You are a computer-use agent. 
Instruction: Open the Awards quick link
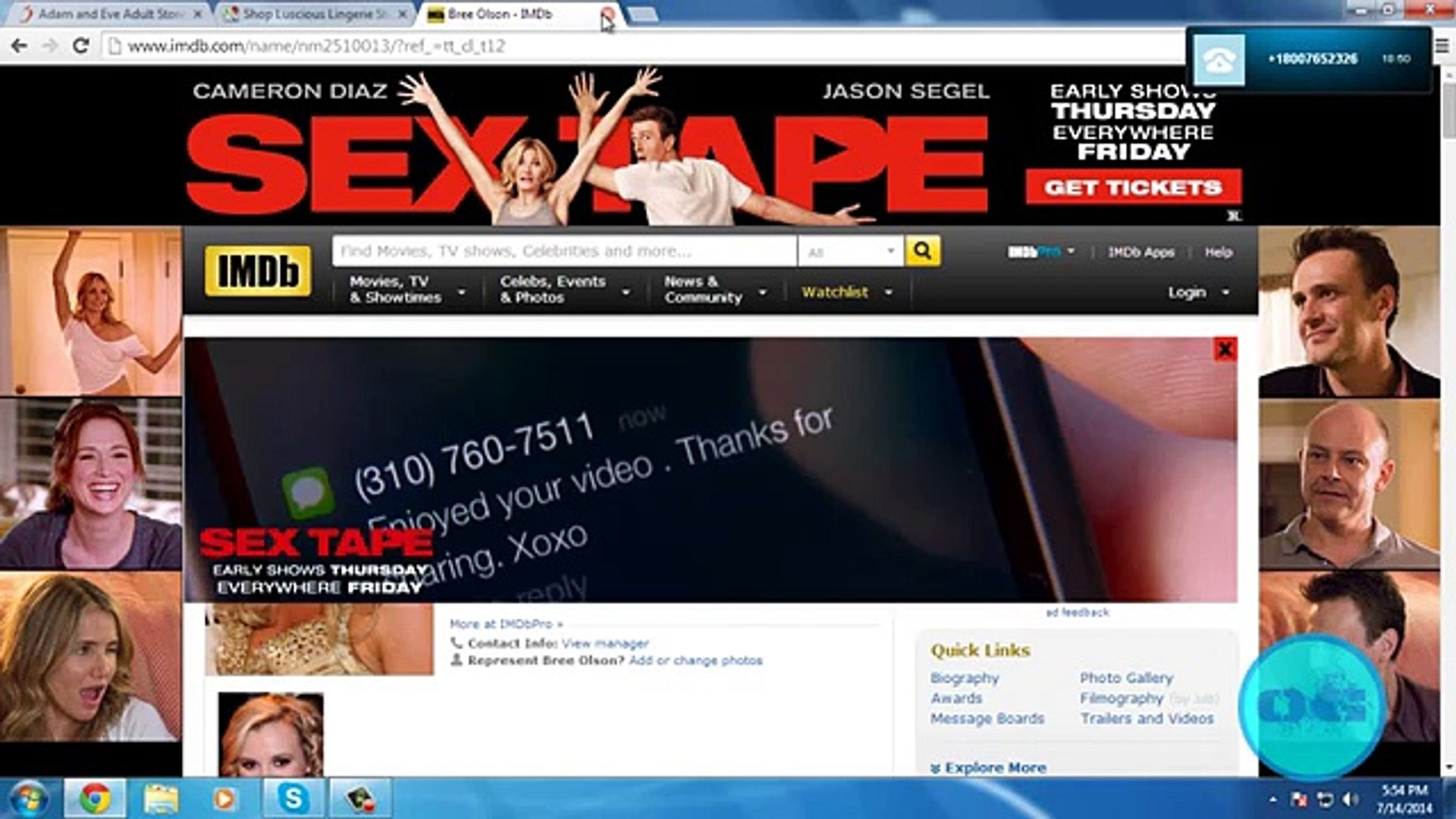[x=956, y=698]
